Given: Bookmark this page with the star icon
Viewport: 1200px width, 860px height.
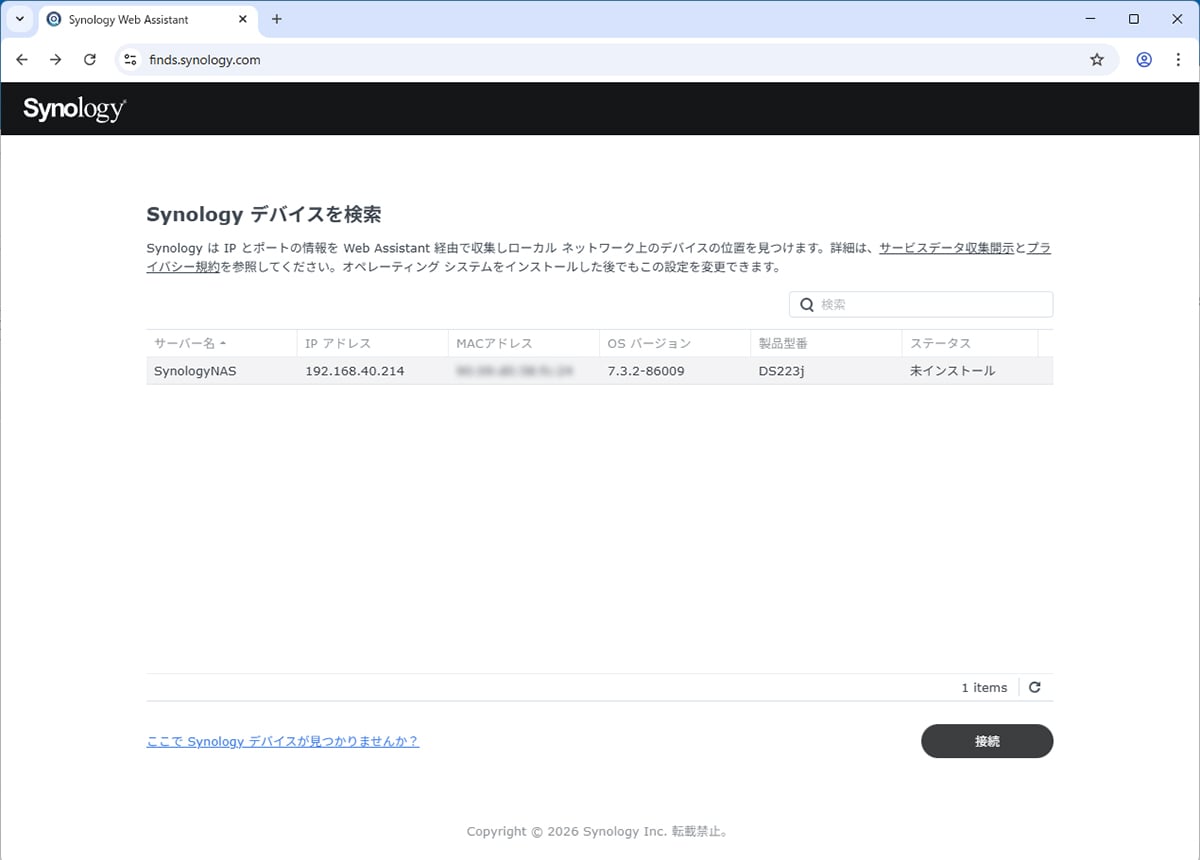Looking at the screenshot, I should coord(1097,60).
